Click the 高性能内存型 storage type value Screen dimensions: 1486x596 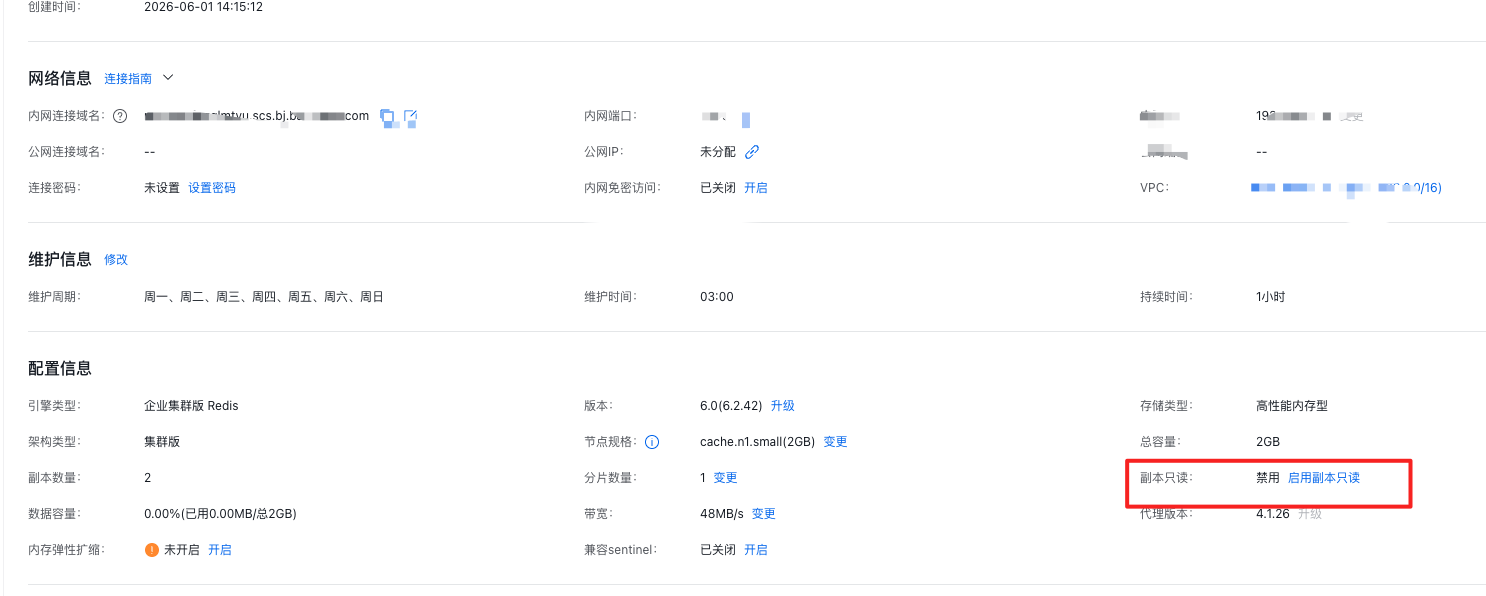pyautogui.click(x=1292, y=406)
